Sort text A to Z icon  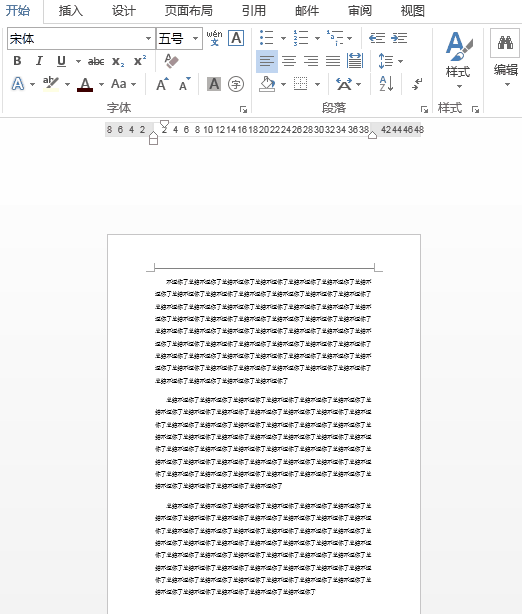[386, 84]
